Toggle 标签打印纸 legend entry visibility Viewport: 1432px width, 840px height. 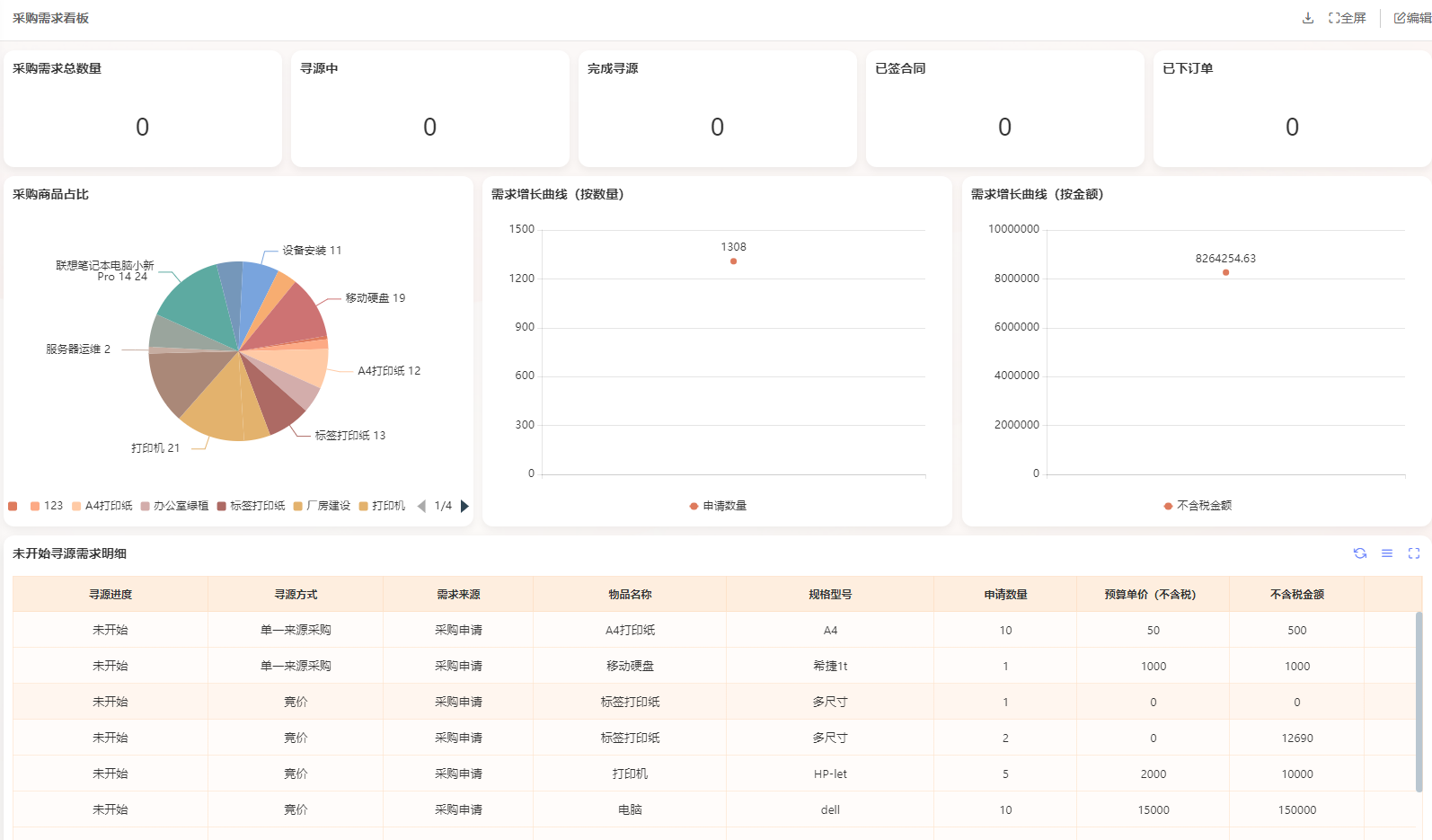[252, 506]
